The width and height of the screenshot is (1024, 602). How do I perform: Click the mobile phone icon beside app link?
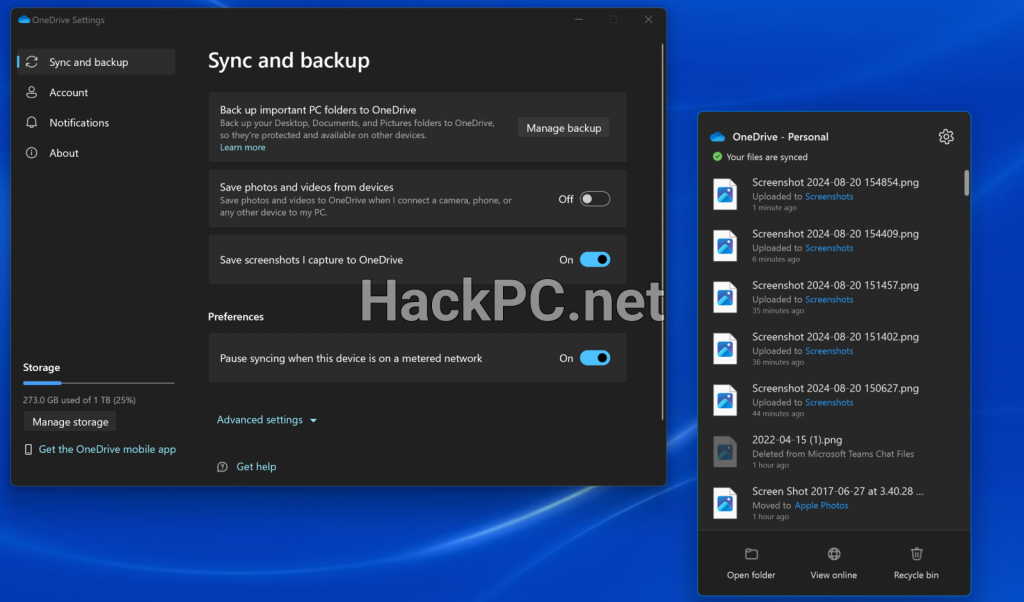pos(28,449)
